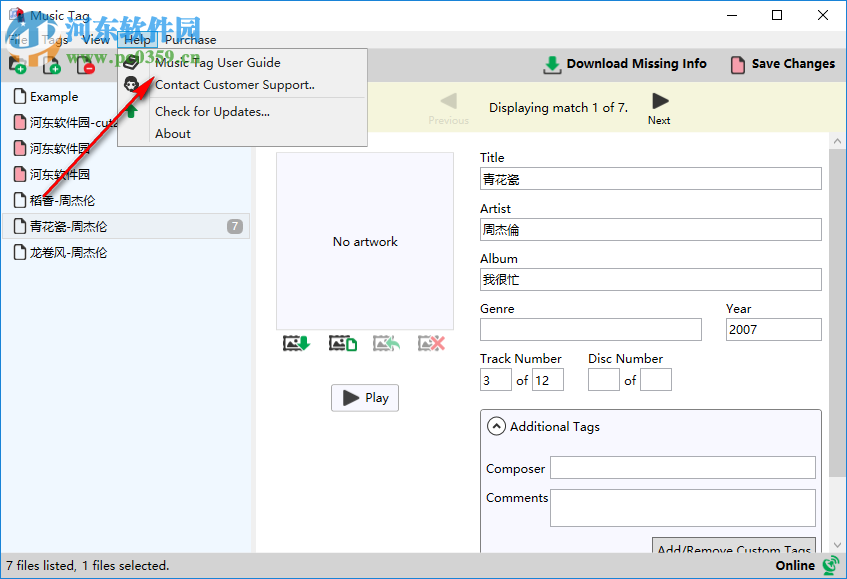Download artwork using the image download icon
Viewport: 847px width, 579px height.
(x=296, y=343)
